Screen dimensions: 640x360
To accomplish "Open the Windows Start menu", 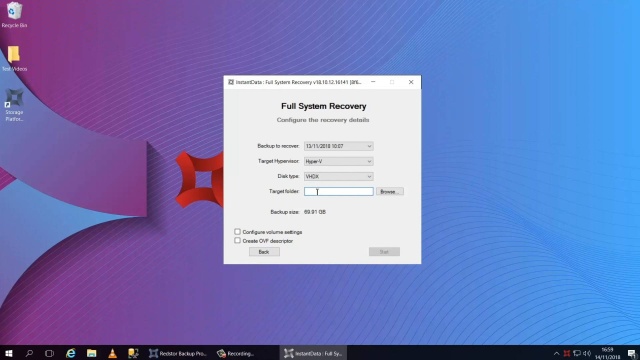I will [x=9, y=353].
